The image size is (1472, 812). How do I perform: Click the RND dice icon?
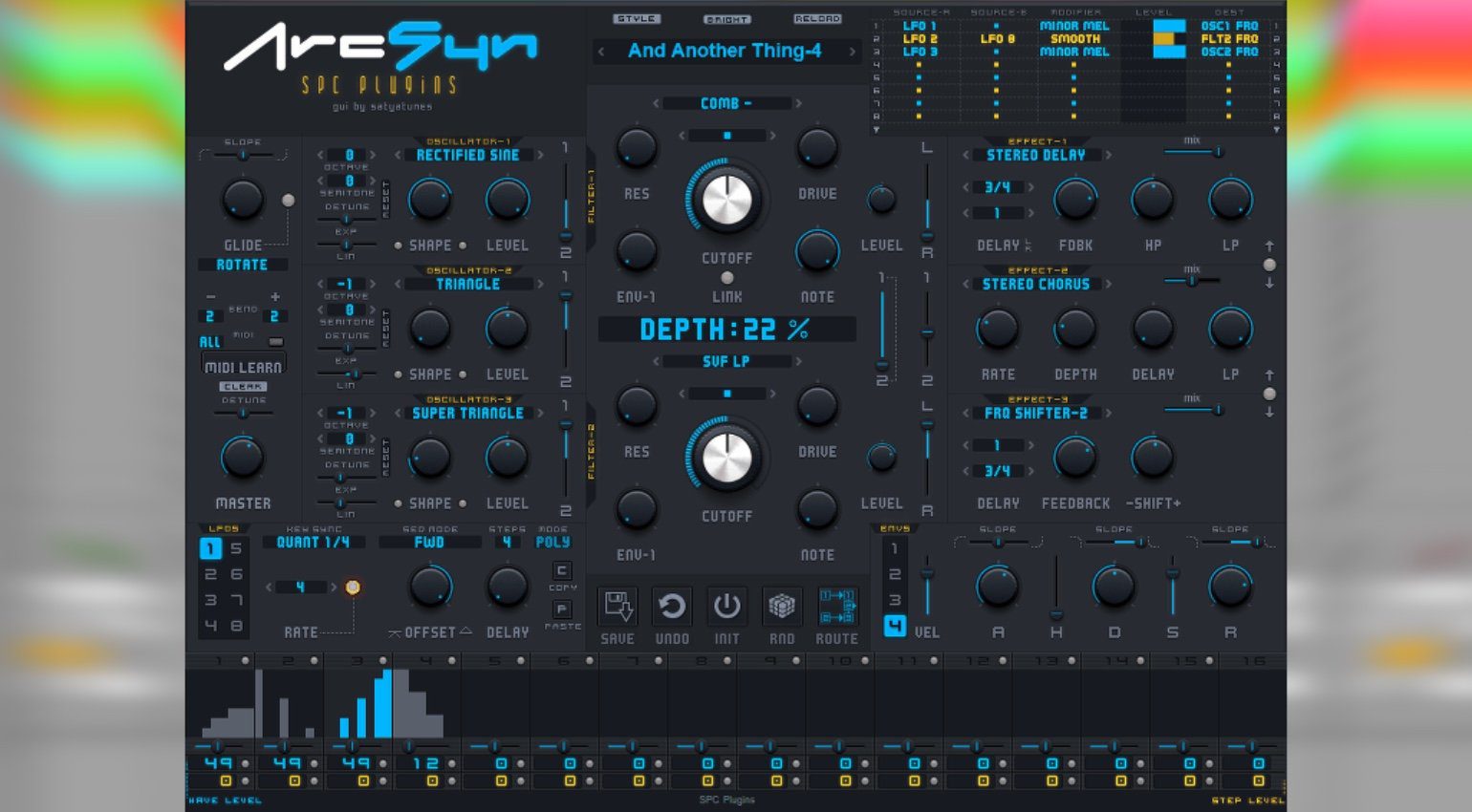pos(782,607)
